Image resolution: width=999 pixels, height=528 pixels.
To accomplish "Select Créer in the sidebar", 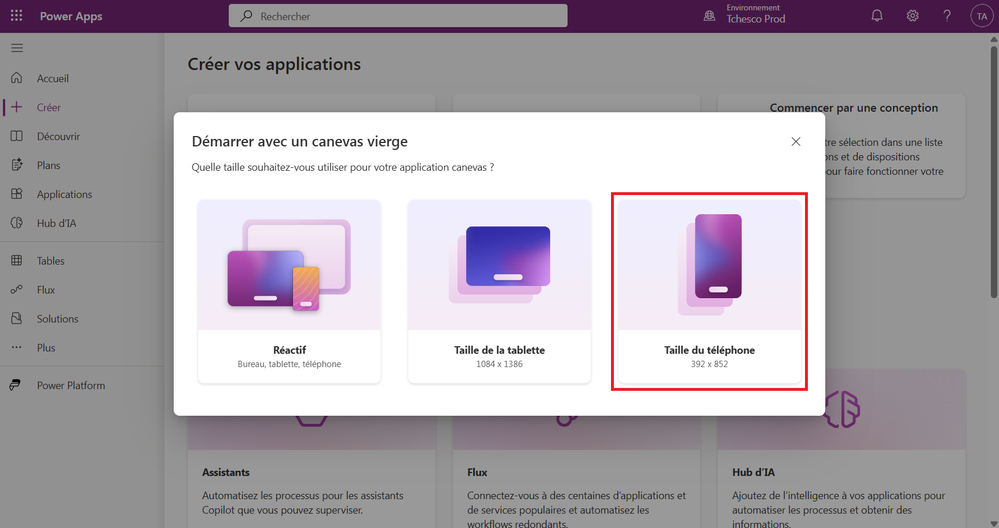I will 48,108.
